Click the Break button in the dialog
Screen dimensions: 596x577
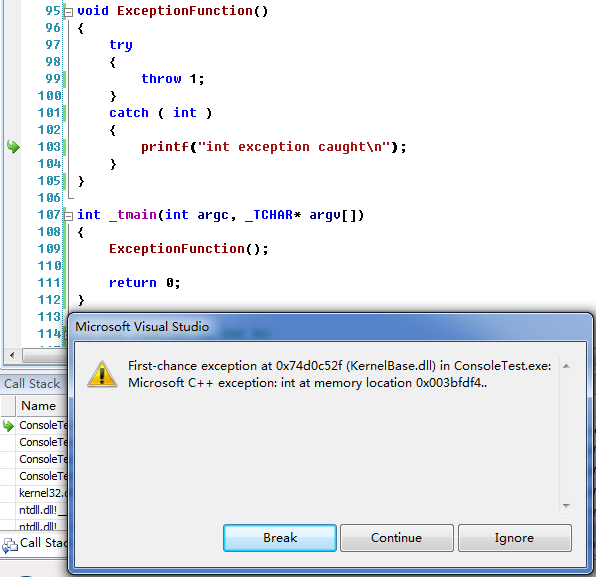tap(280, 537)
